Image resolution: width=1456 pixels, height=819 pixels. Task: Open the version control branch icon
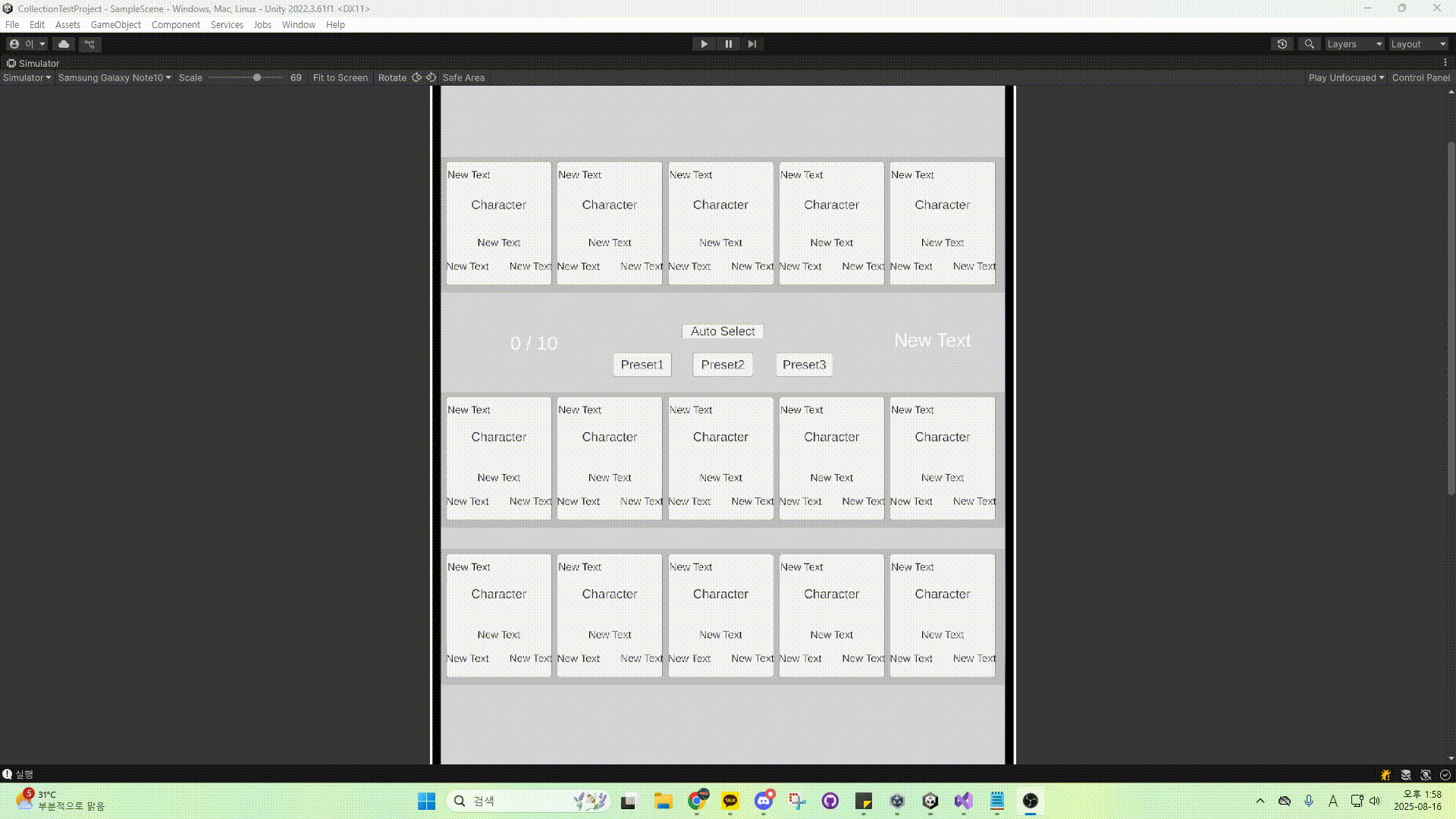tap(89, 44)
